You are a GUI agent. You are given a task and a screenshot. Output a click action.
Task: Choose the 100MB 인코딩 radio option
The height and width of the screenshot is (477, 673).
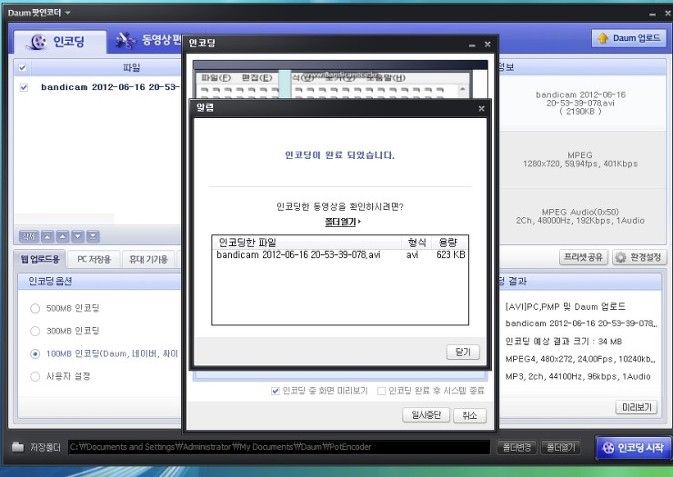pyautogui.click(x=35, y=354)
